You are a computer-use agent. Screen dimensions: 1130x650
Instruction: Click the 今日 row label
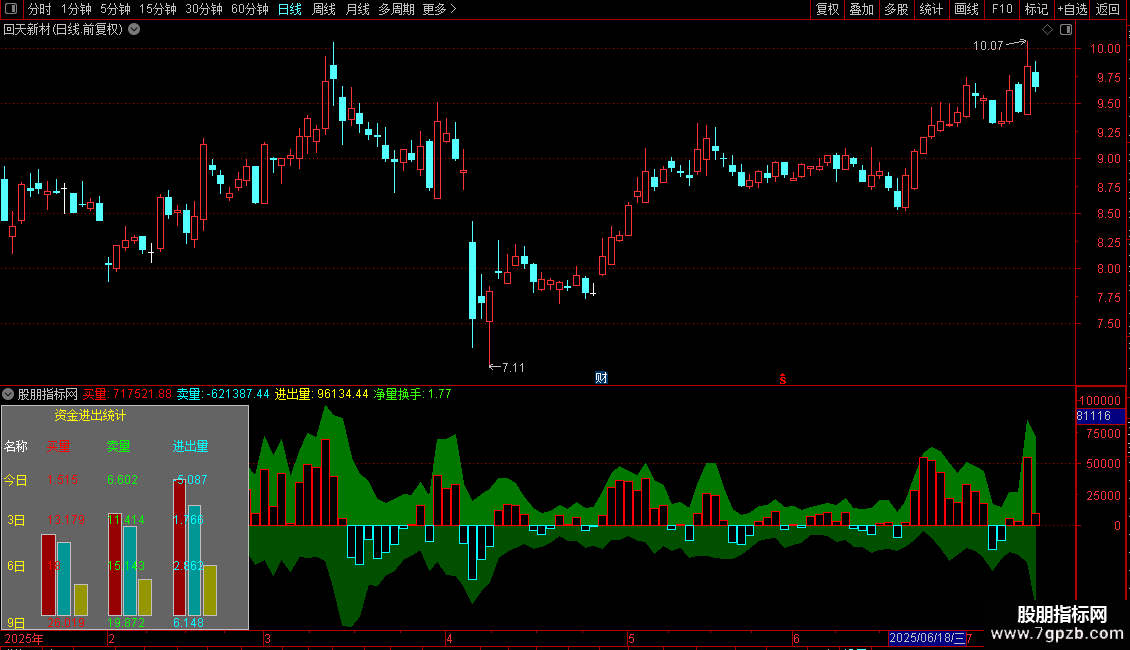[x=16, y=480]
